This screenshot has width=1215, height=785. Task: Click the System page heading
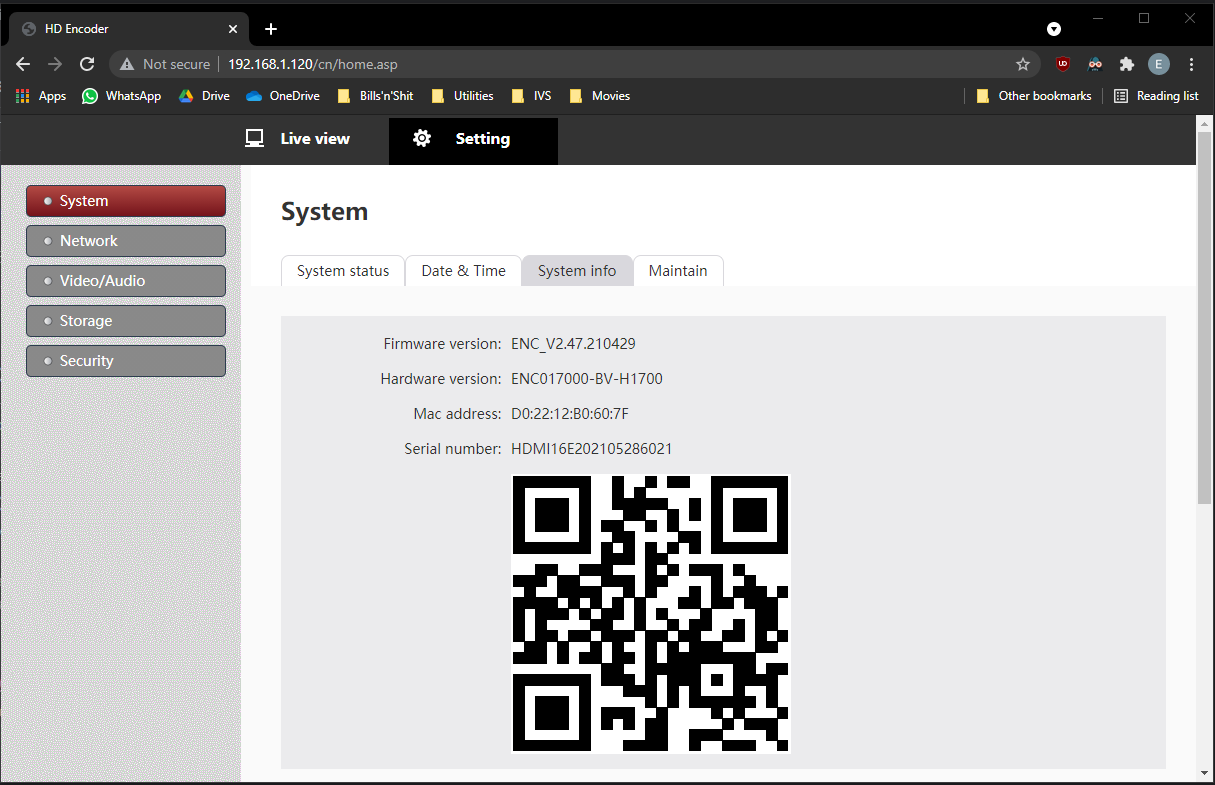pos(325,212)
